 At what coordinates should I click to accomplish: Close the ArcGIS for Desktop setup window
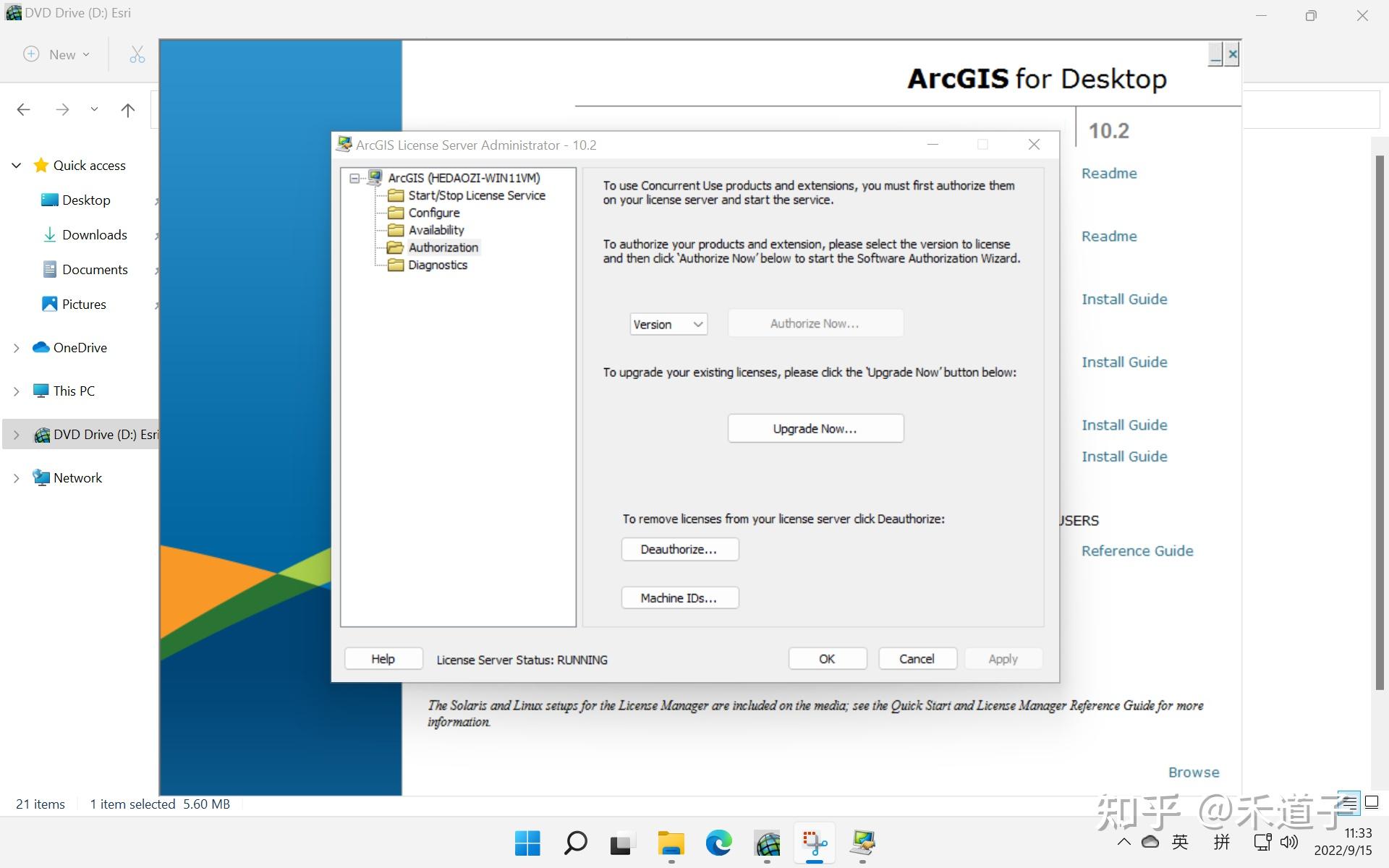1233,54
